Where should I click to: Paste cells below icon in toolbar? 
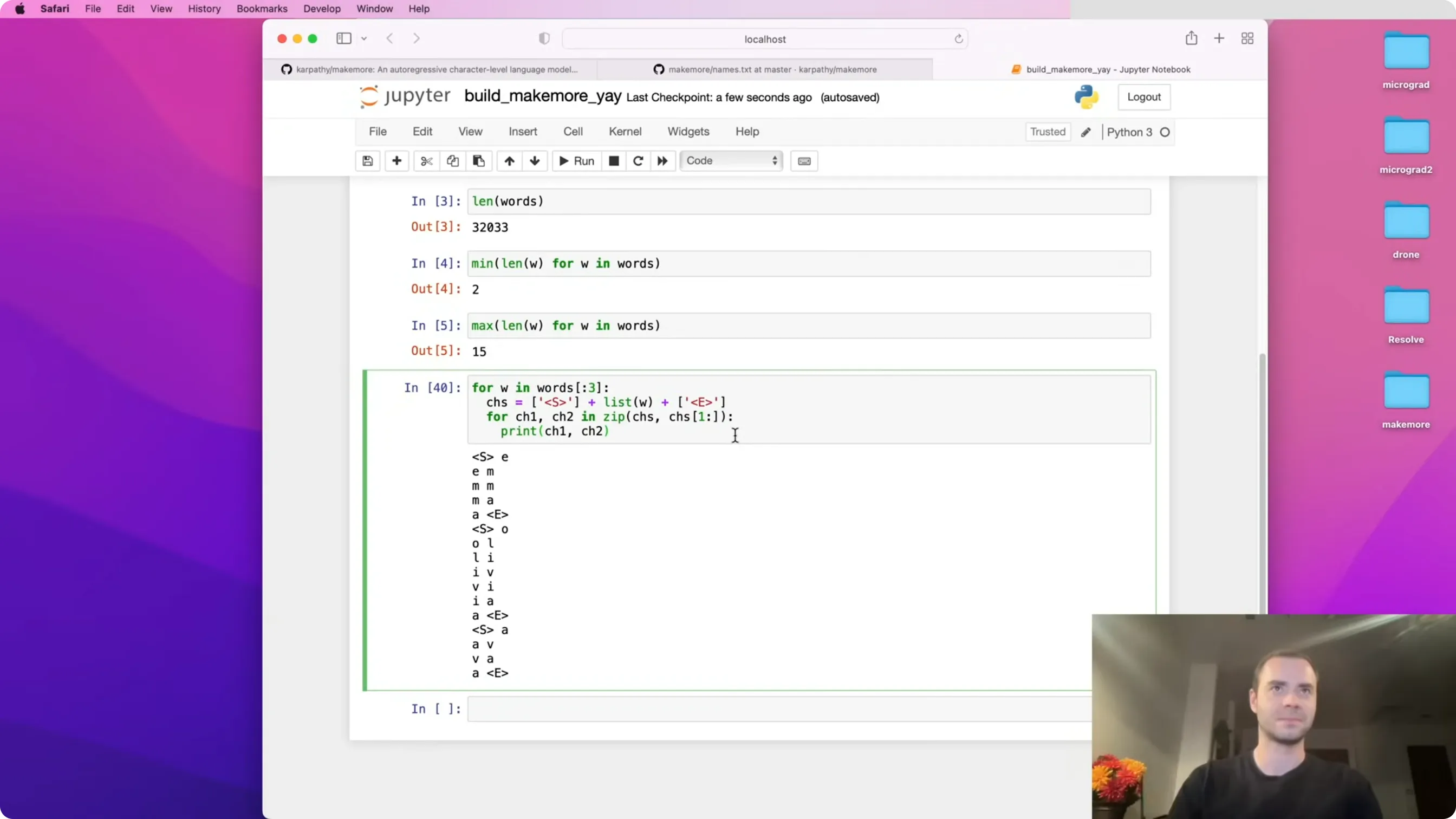point(479,161)
